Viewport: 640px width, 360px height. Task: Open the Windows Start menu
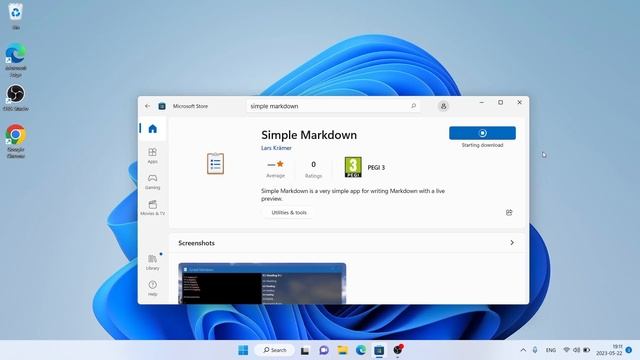[243, 350]
